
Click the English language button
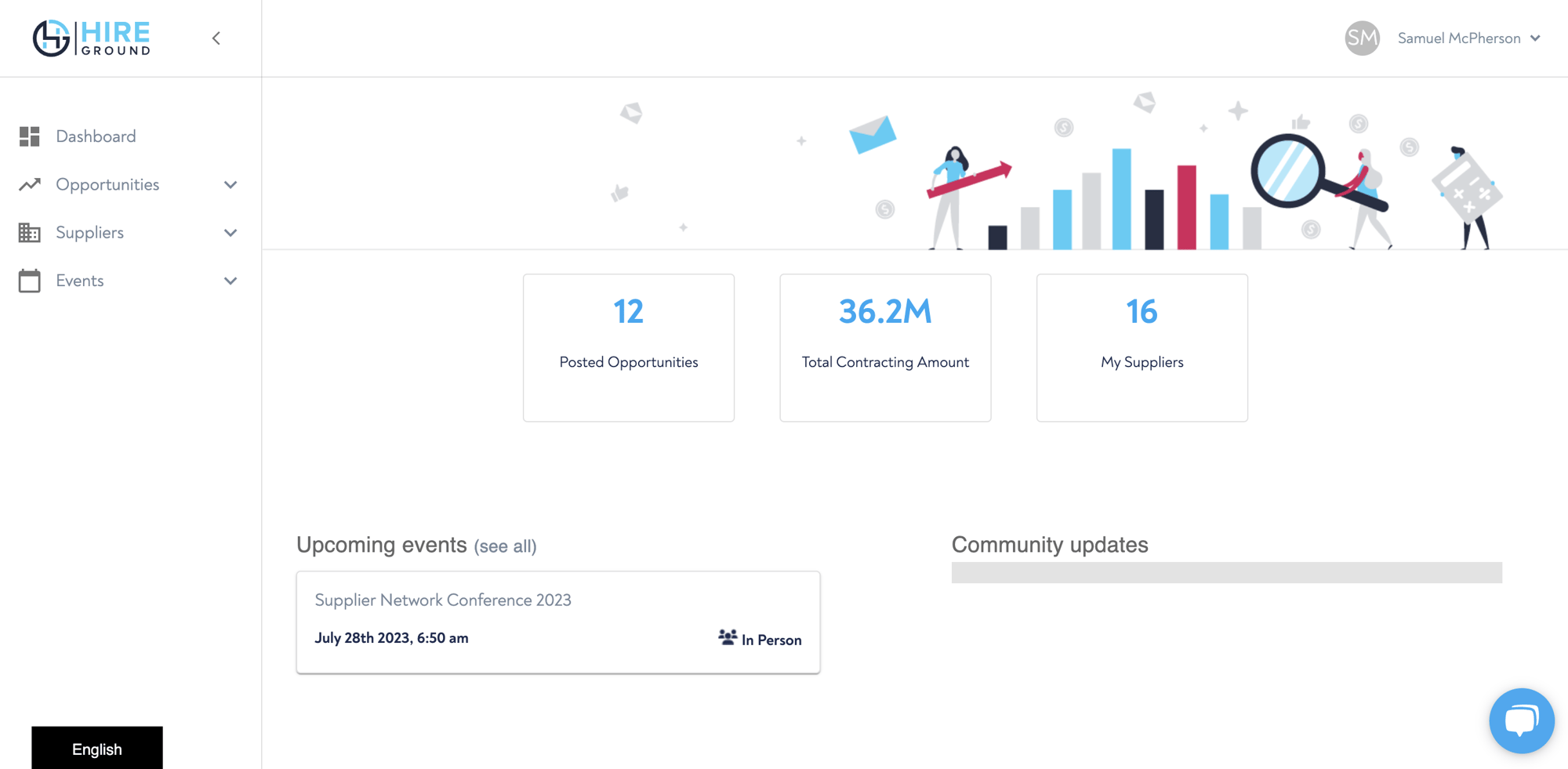click(97, 749)
